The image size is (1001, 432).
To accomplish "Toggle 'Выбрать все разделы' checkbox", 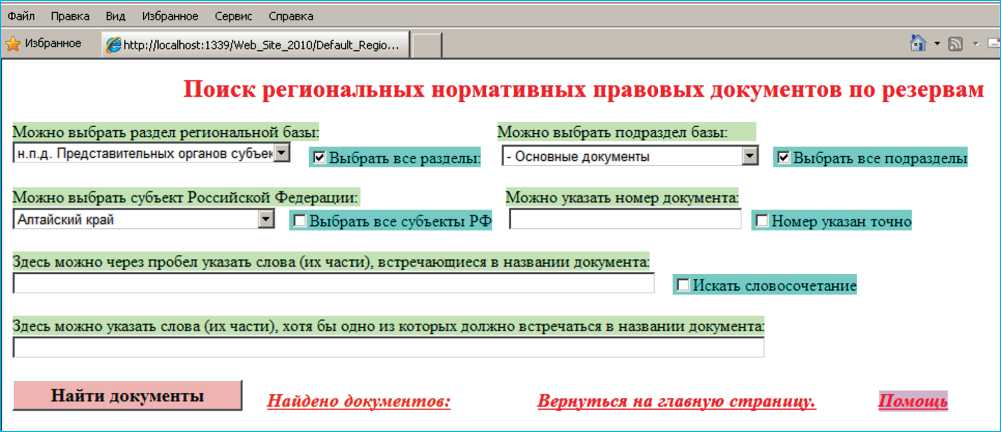I will pos(320,156).
